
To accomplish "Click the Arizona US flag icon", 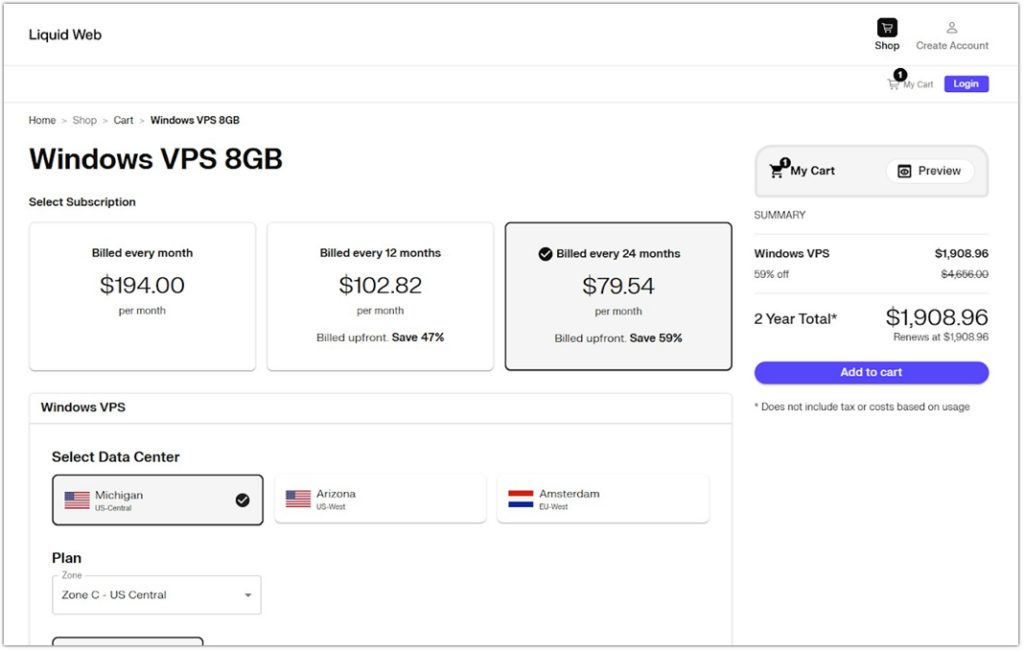I will coord(298,499).
